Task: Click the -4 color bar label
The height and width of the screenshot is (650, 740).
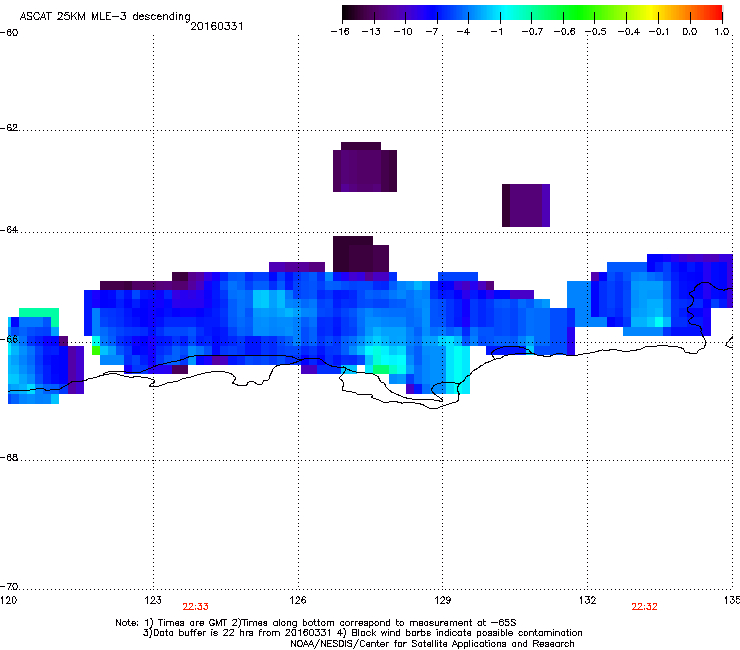Action: tap(463, 32)
